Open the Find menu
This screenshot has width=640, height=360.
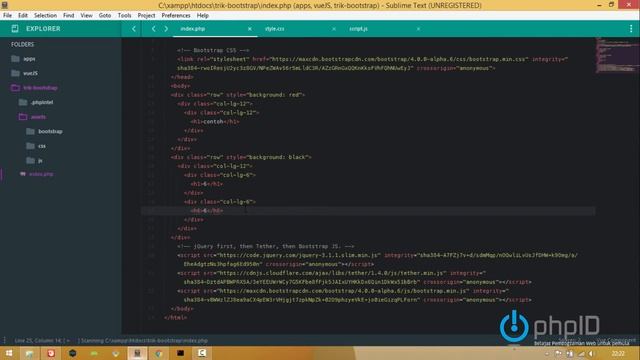tap(69, 16)
